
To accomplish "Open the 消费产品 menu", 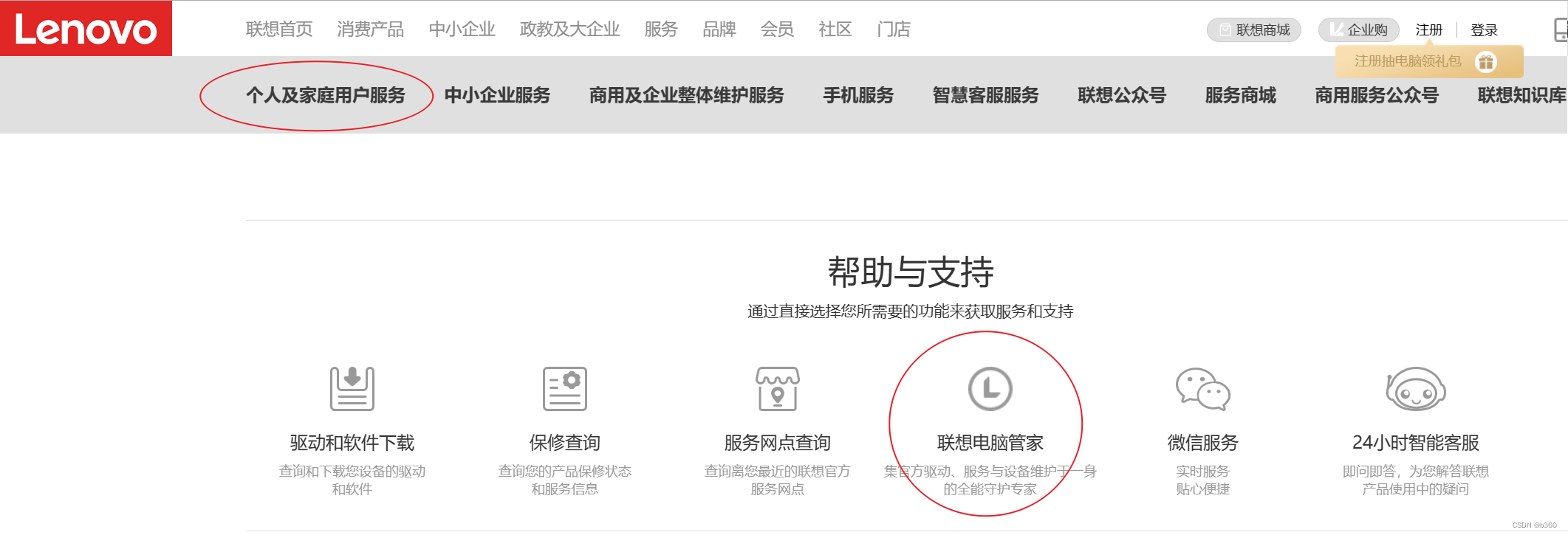I will tap(371, 29).
